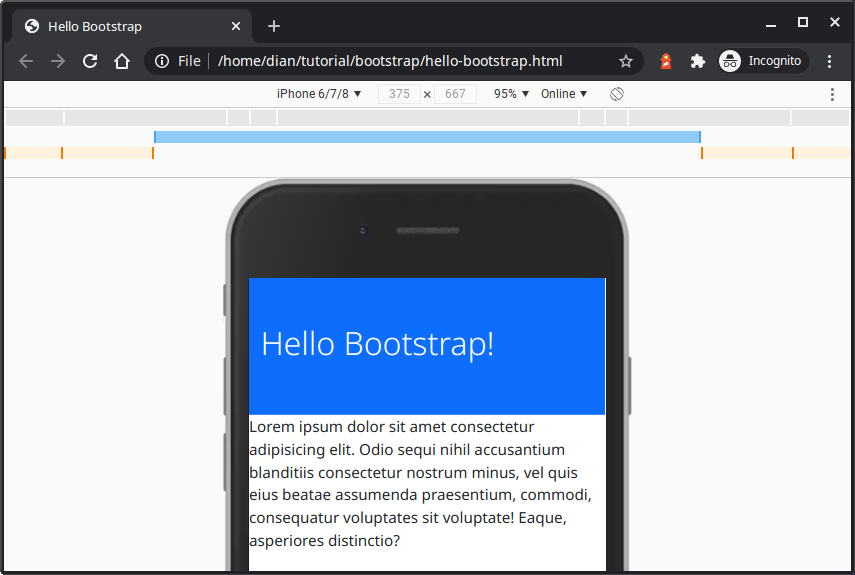Bookmark this page with star

point(626,61)
